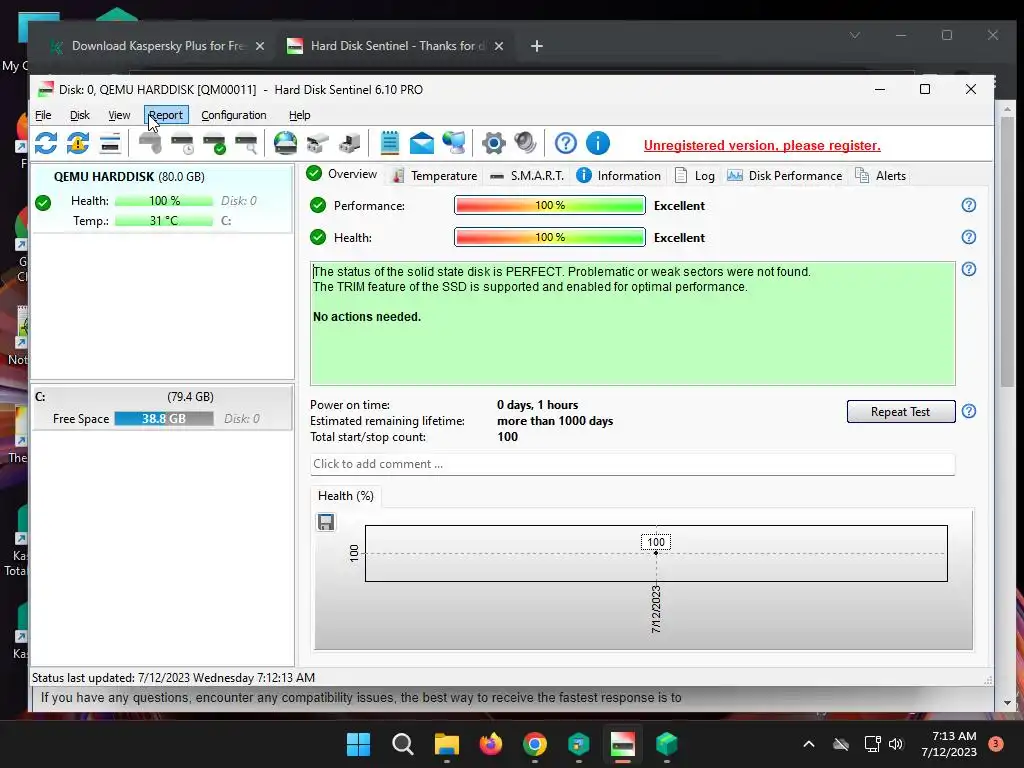Click the Health 100 % gradient bar in Overview
1024x768 pixels.
point(550,237)
